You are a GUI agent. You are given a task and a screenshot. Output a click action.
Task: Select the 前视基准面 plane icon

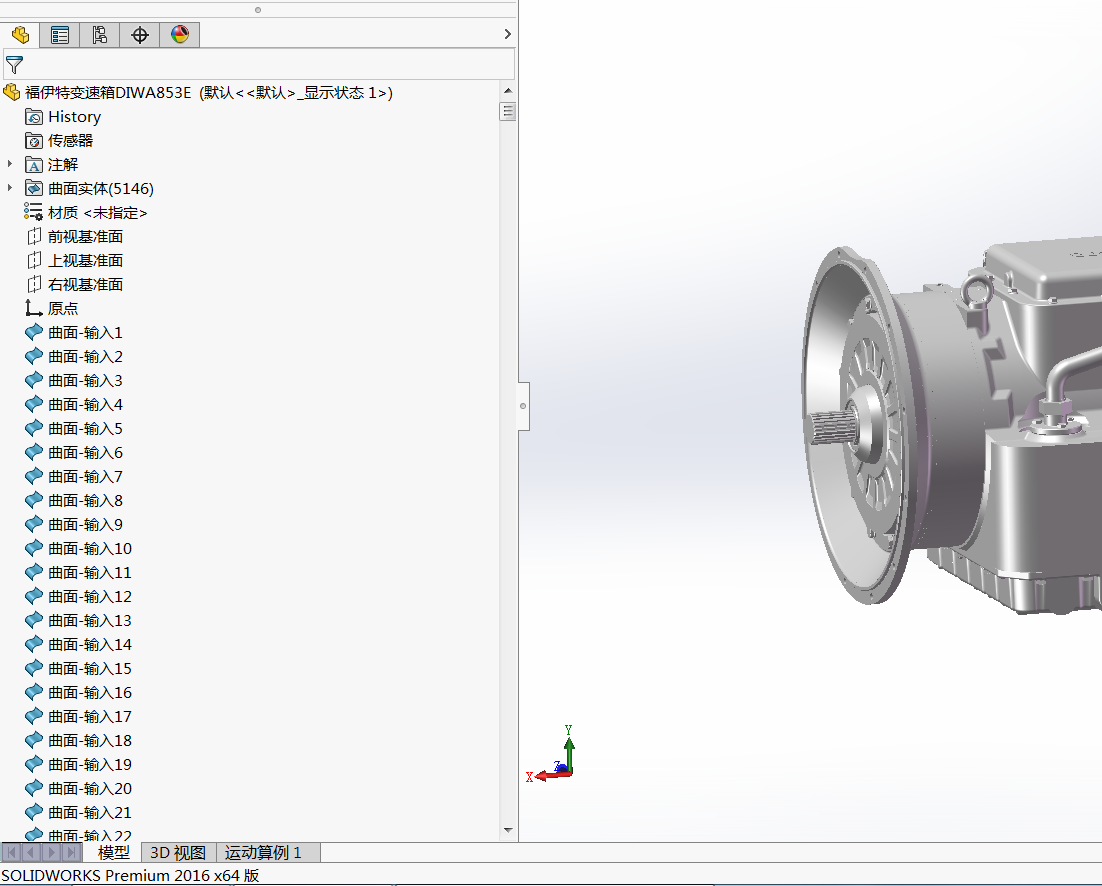(x=33, y=236)
